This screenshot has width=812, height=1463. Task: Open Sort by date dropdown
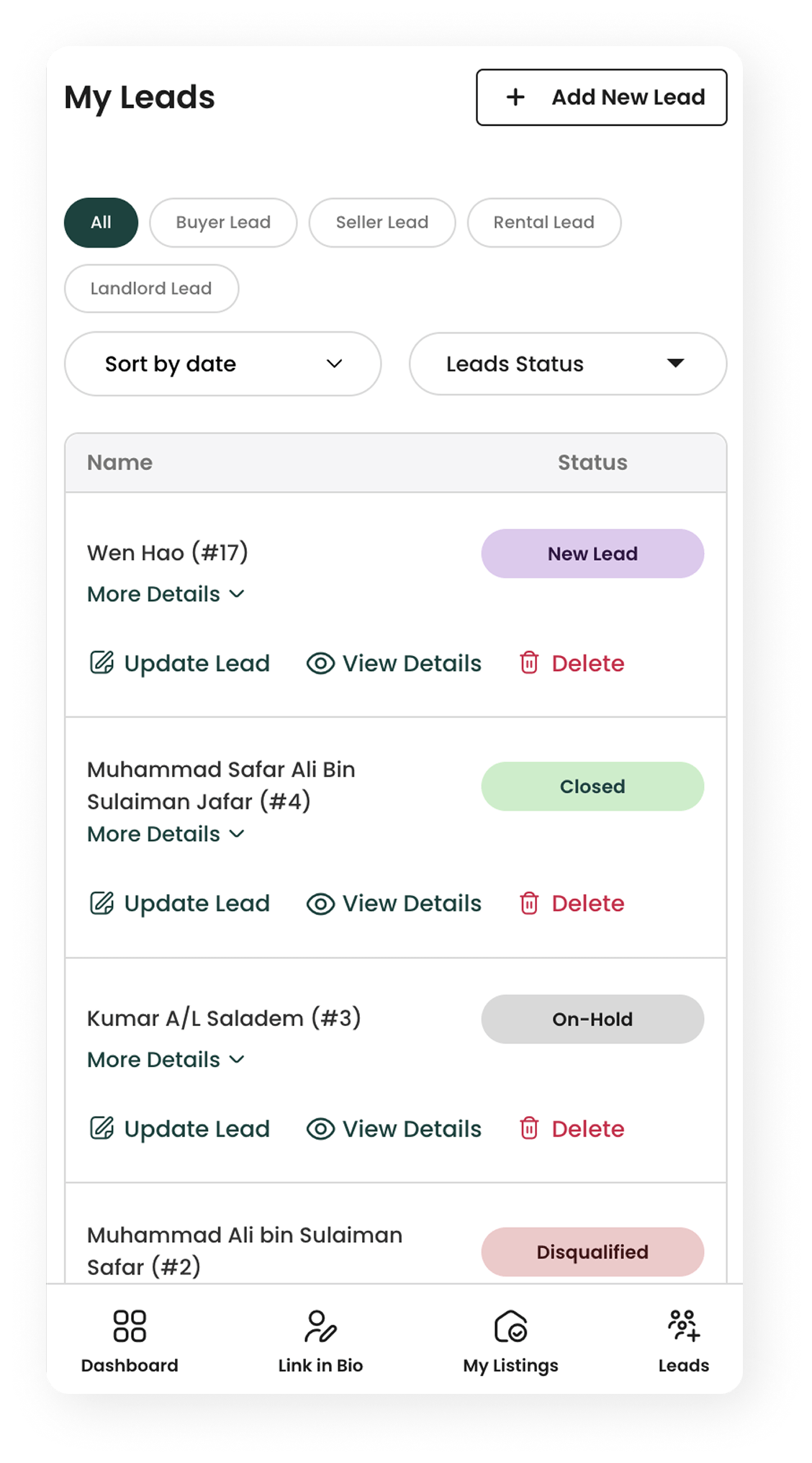222,364
